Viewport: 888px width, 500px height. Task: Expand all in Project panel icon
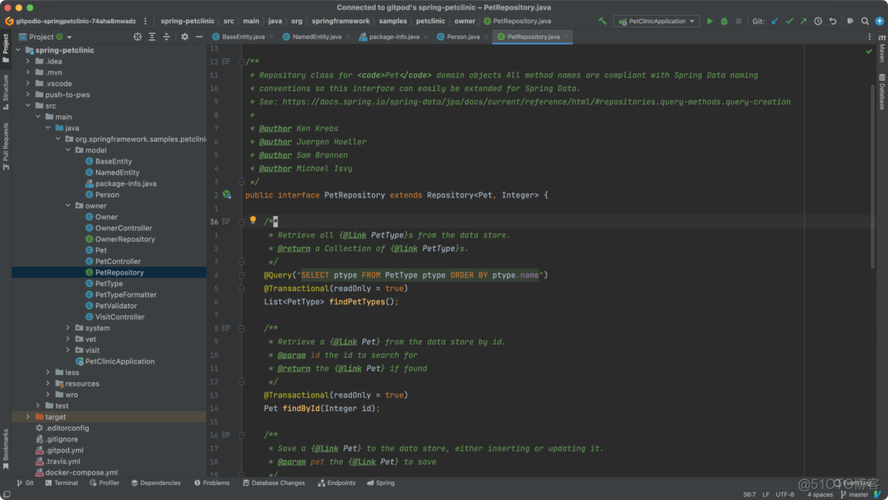152,37
